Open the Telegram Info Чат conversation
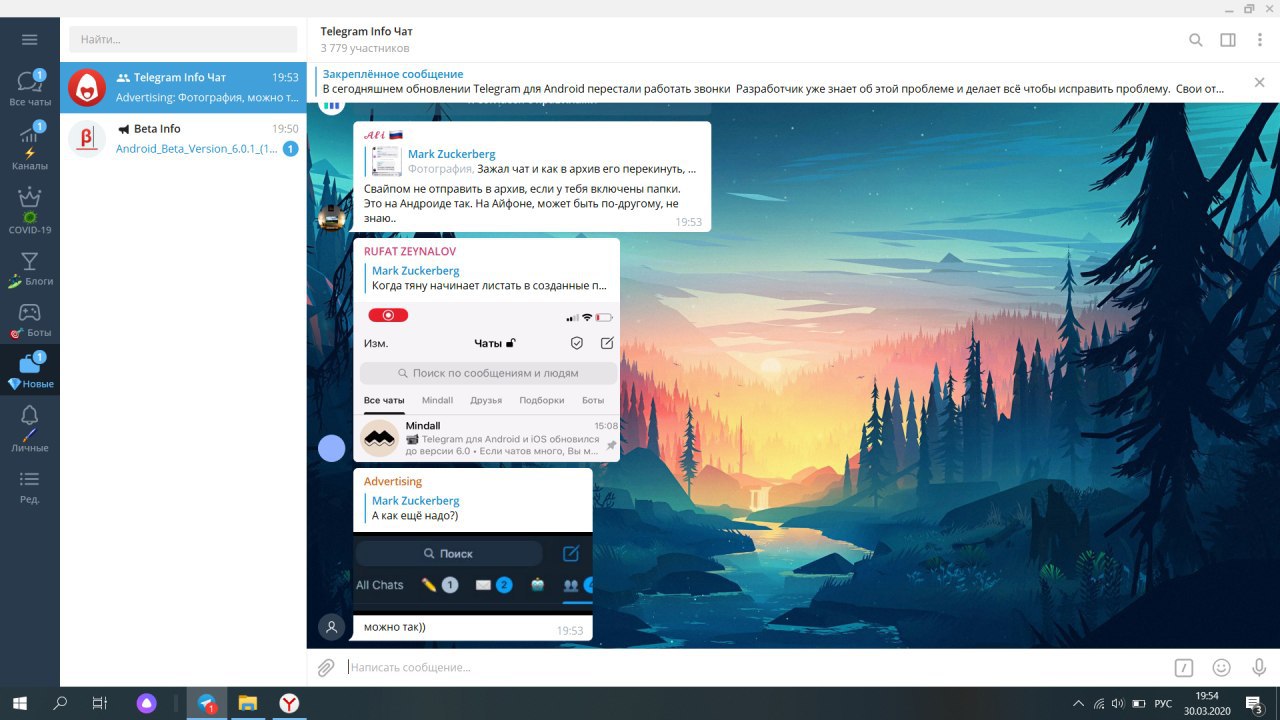Image resolution: width=1280 pixels, height=720 pixels. 183,88
